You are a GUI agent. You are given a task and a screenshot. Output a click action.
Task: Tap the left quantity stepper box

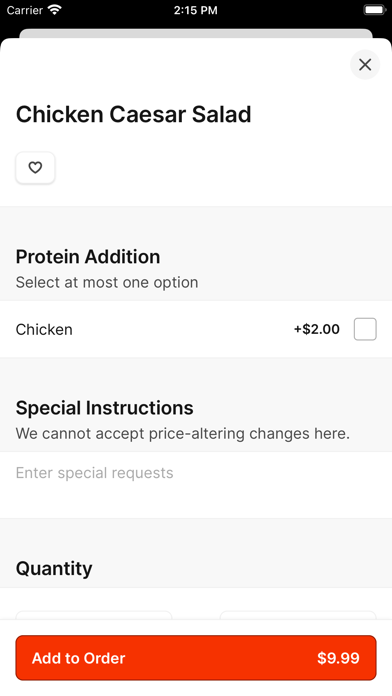[x=94, y=615]
